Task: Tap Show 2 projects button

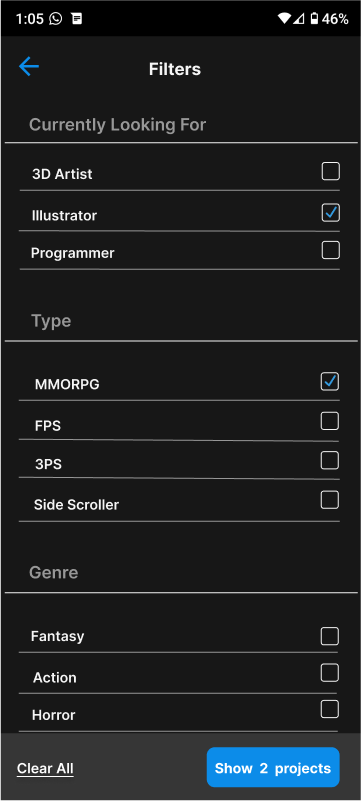Action: [273, 767]
